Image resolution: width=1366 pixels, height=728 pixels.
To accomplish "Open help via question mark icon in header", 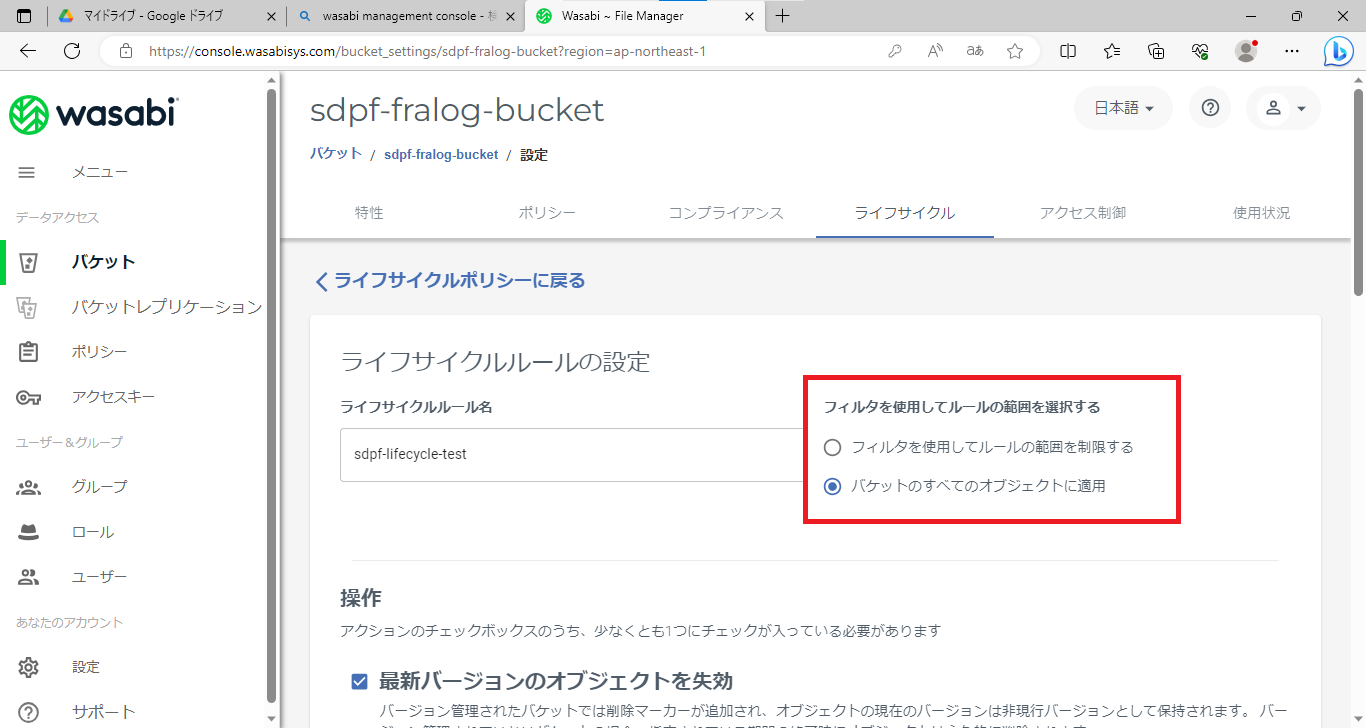I will coord(1210,108).
